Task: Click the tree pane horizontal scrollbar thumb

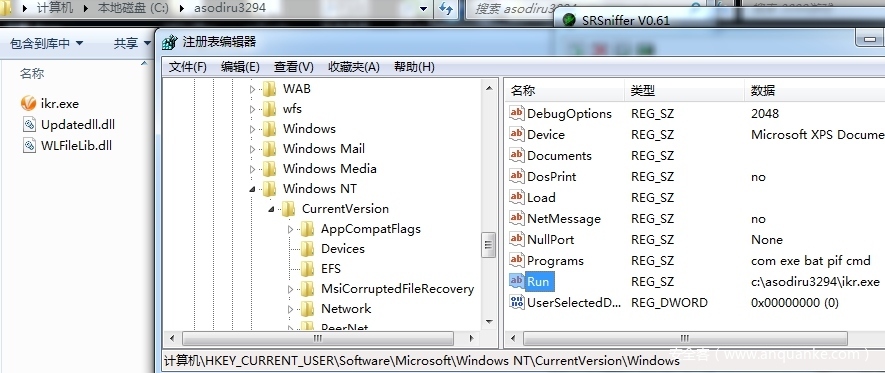Action: (x=317, y=339)
